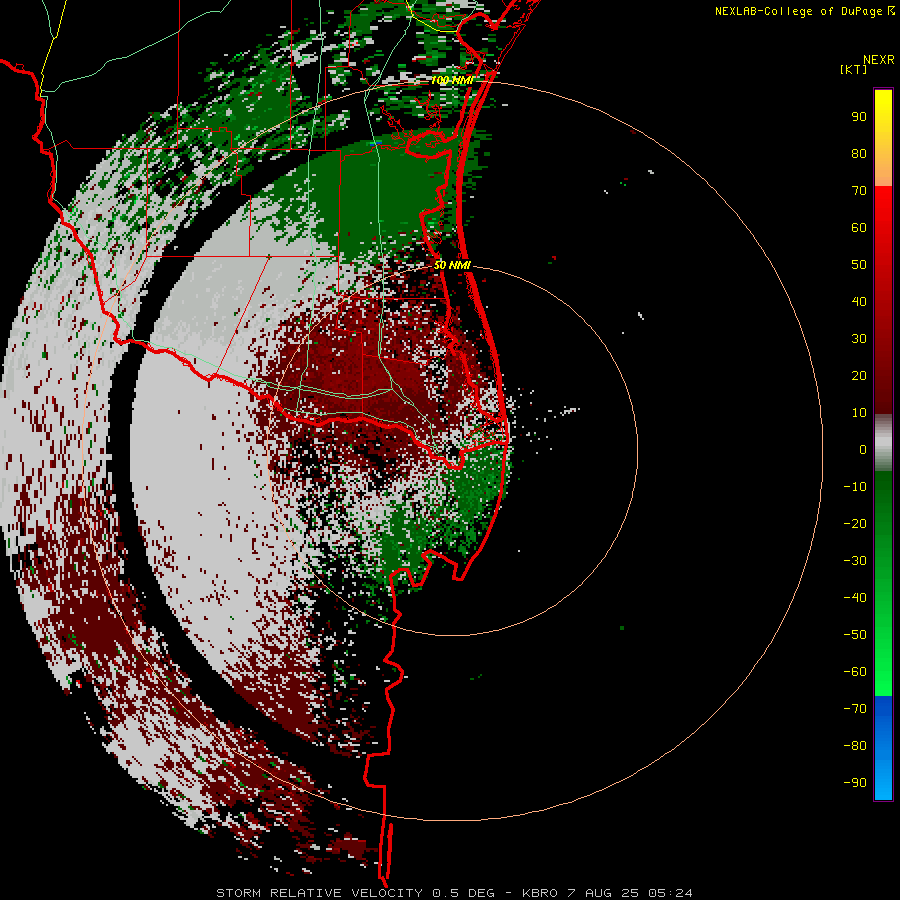Click the -60 value on velocity scale
The height and width of the screenshot is (900, 900).
pos(855,672)
